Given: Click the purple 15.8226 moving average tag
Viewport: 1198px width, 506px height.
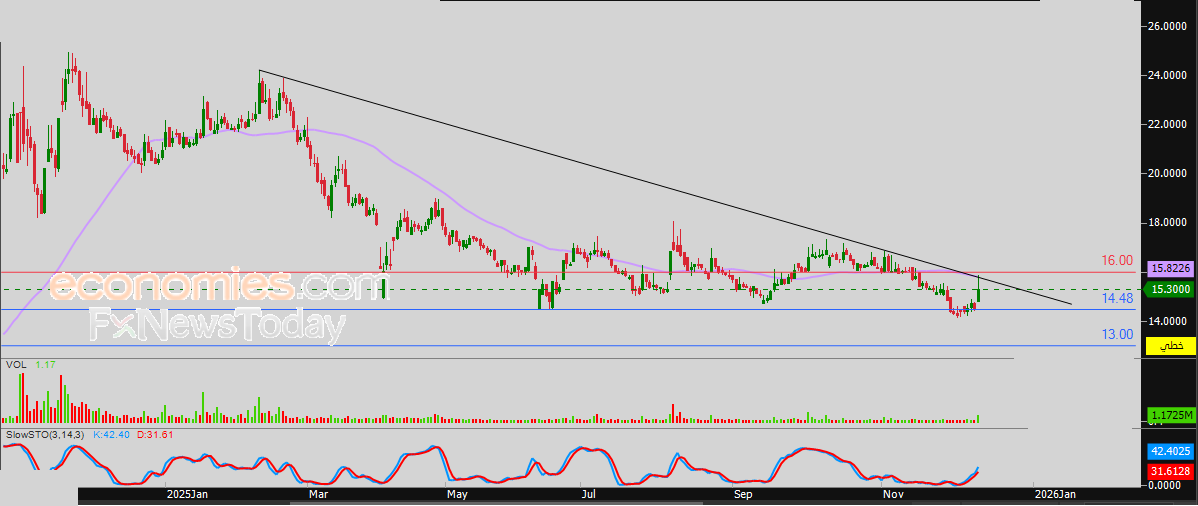Looking at the screenshot, I should point(1169,269).
